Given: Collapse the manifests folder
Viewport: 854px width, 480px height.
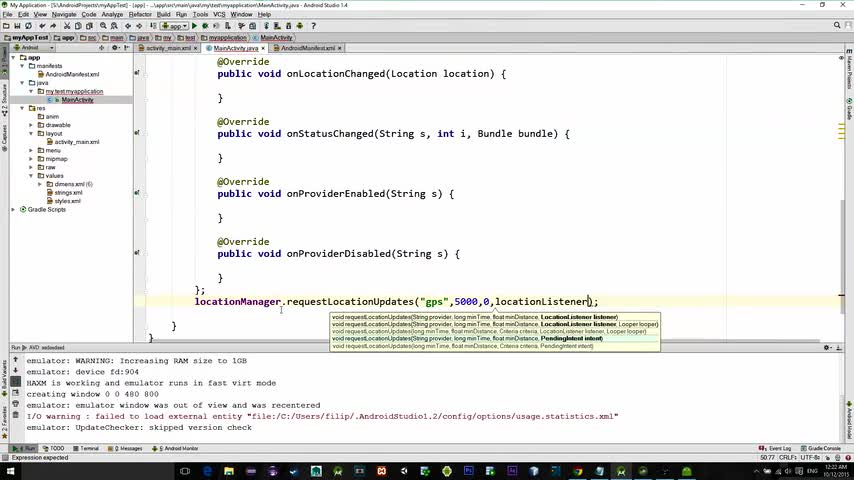Looking at the screenshot, I should tap(22, 66).
